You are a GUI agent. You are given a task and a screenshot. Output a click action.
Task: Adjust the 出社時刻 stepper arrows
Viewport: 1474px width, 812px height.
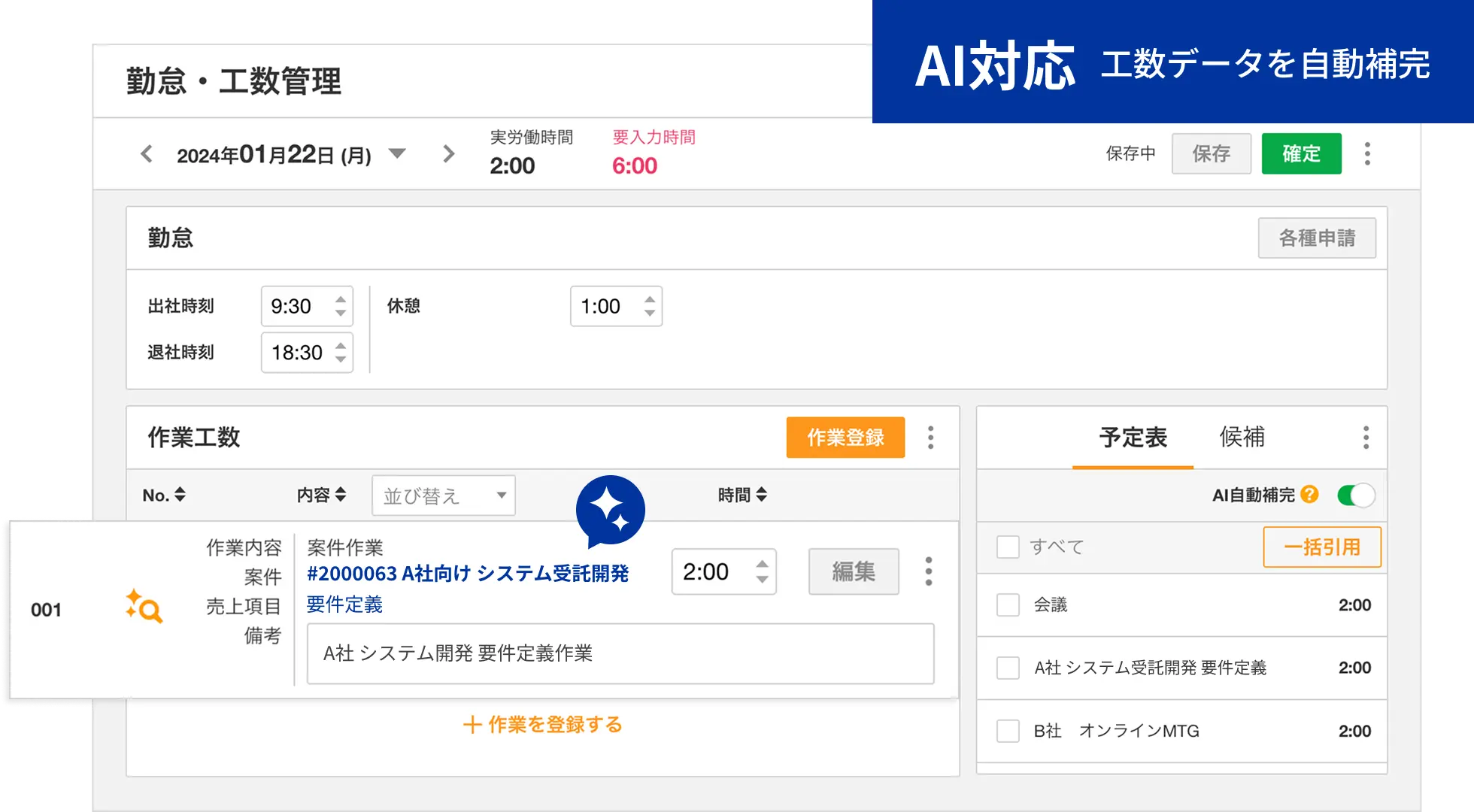click(x=341, y=307)
